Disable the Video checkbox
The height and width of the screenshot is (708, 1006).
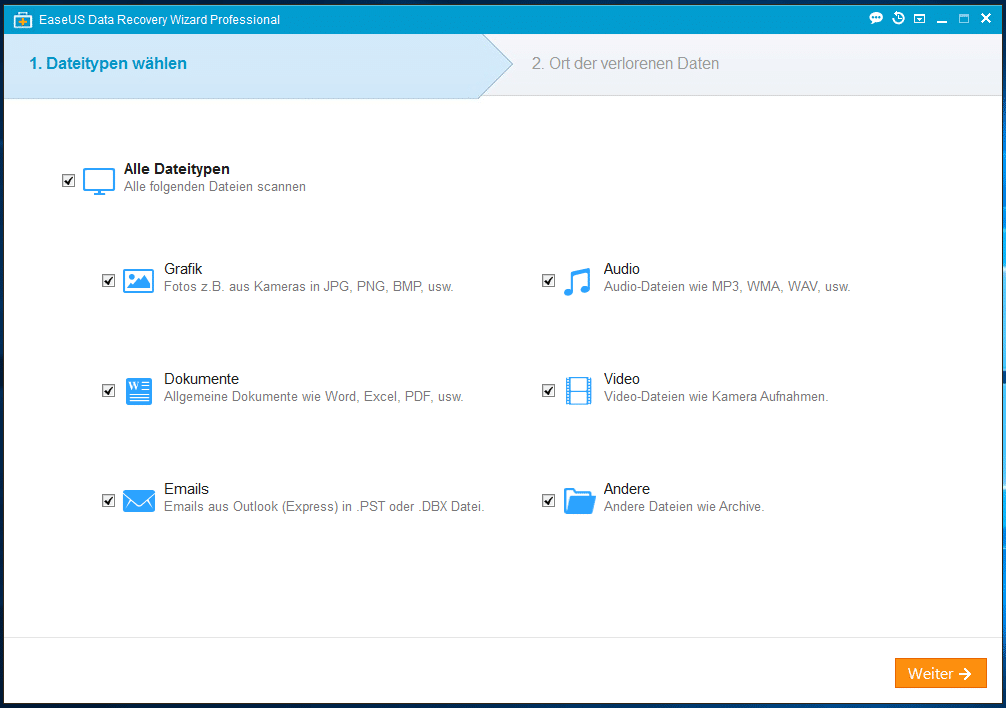(549, 391)
